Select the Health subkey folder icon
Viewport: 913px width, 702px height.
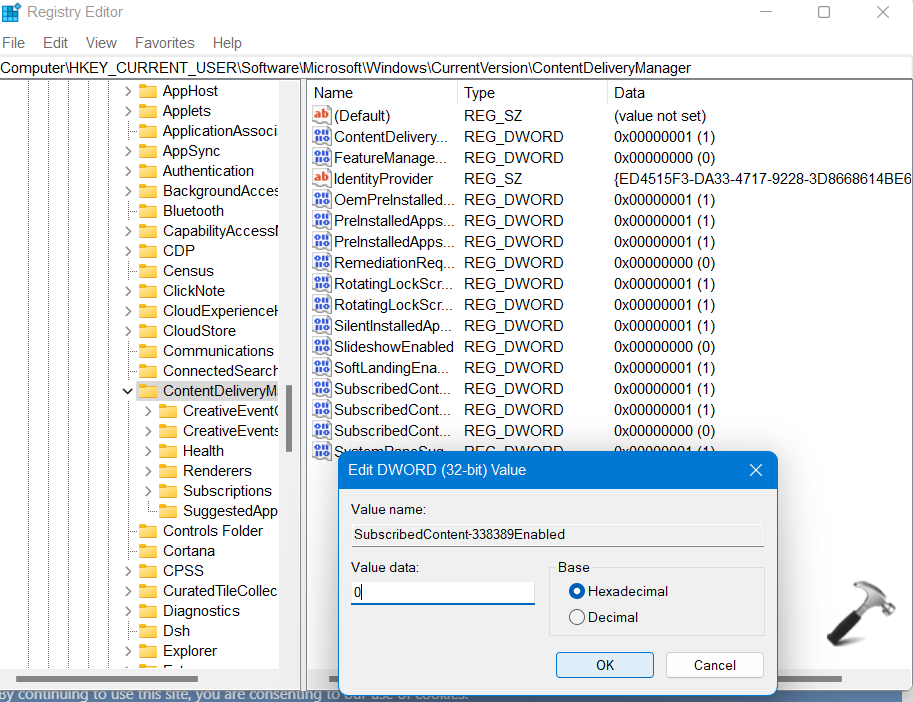(168, 451)
